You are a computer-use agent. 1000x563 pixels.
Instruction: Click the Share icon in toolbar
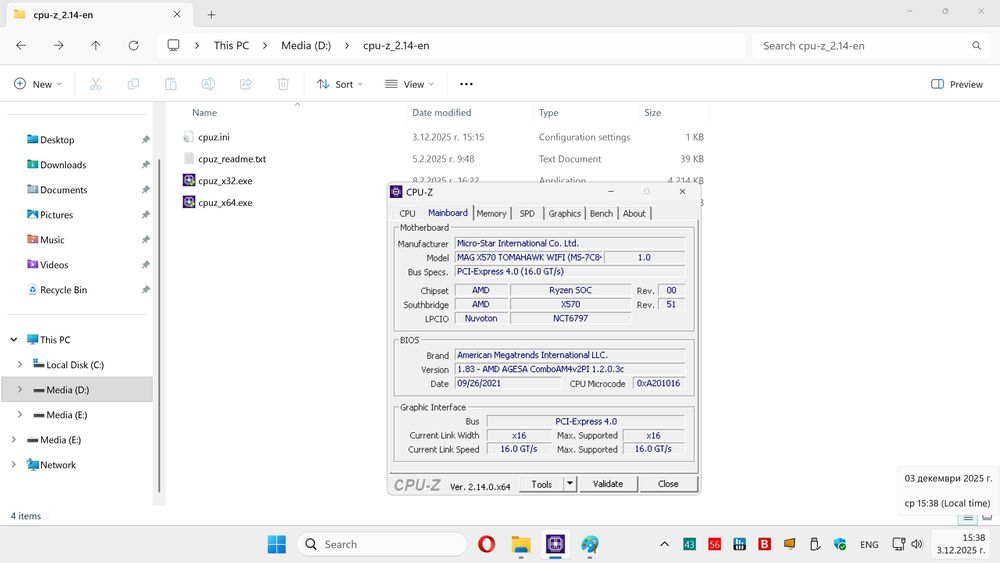[246, 84]
